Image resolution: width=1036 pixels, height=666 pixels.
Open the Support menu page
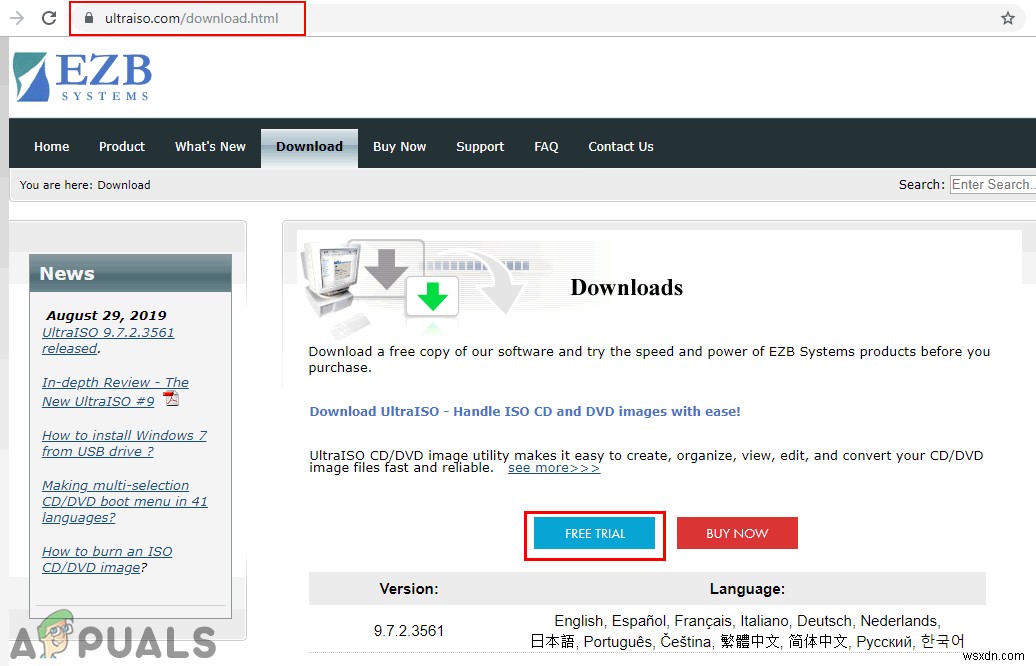click(480, 147)
